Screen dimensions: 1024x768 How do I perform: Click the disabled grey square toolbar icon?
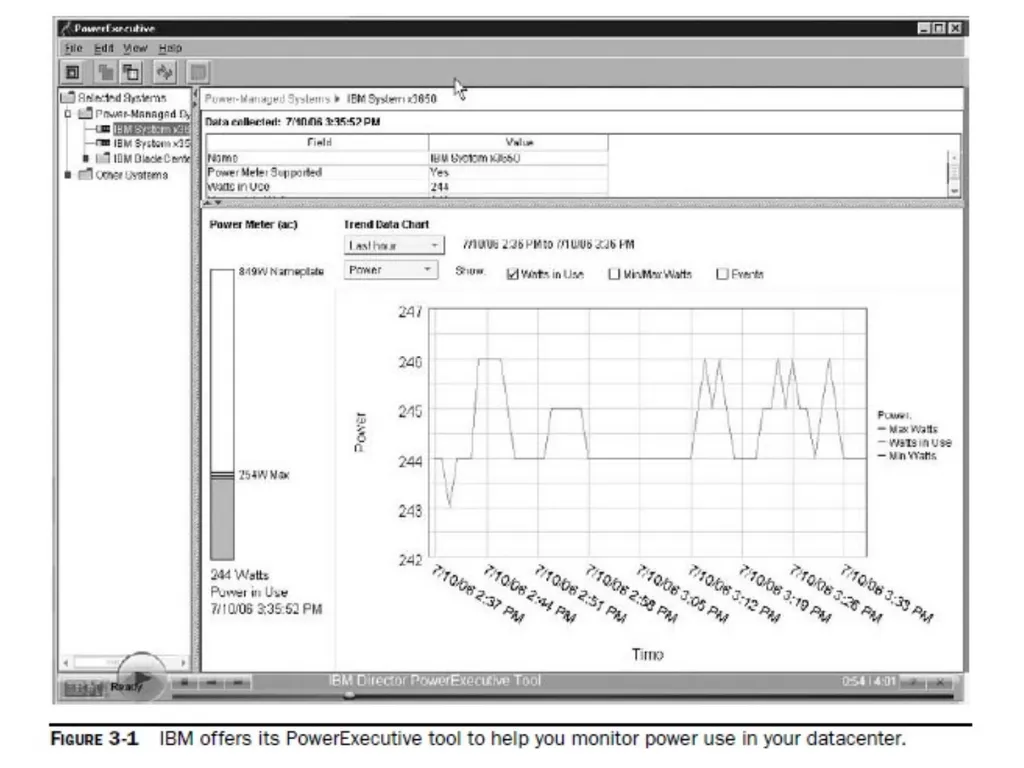[x=198, y=72]
